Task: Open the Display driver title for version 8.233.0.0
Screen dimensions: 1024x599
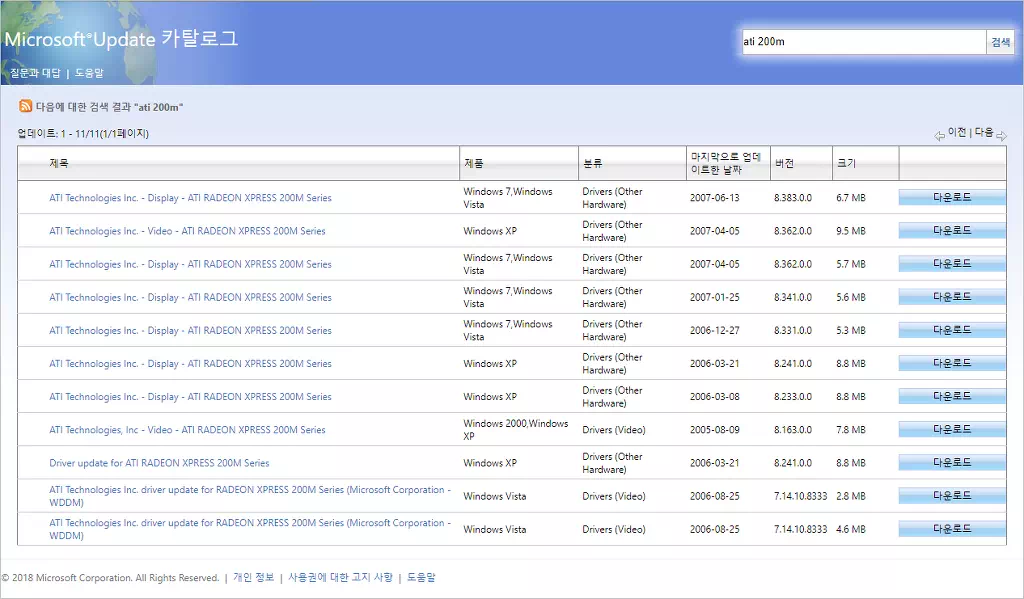Action: pos(190,397)
